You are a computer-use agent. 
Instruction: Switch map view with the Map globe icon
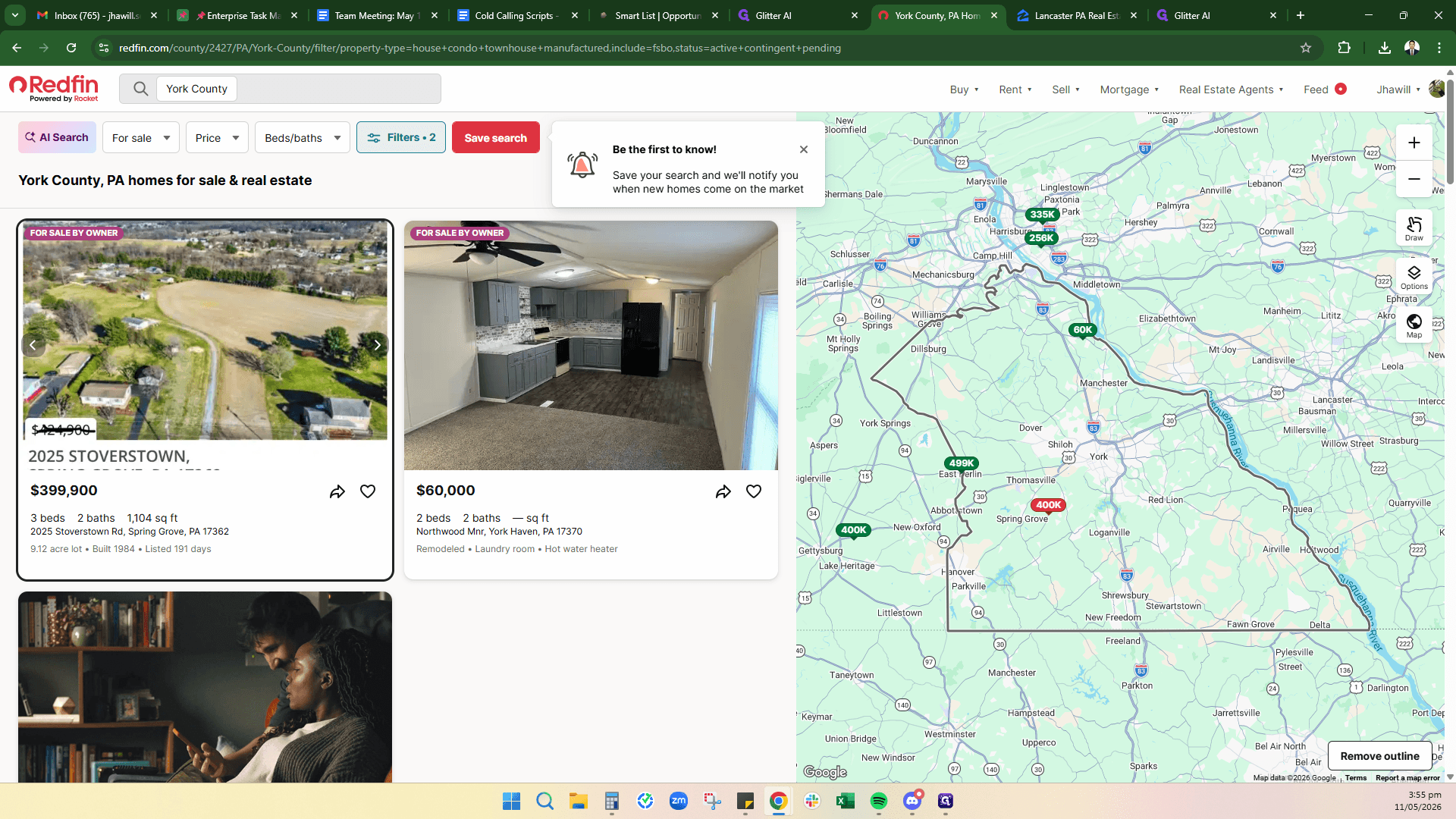click(x=1414, y=325)
